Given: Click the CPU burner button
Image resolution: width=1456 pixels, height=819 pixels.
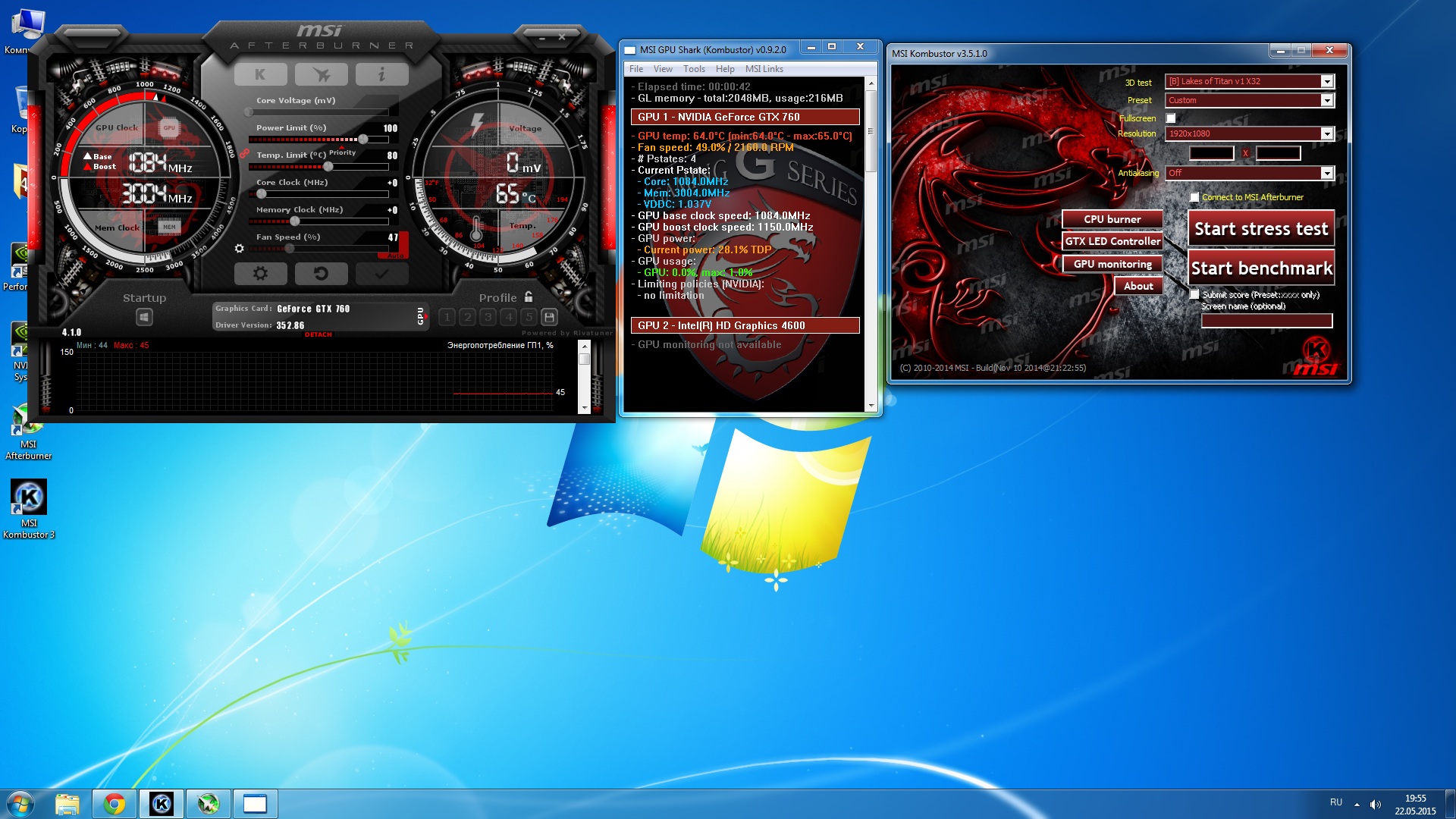Looking at the screenshot, I should point(1112,219).
